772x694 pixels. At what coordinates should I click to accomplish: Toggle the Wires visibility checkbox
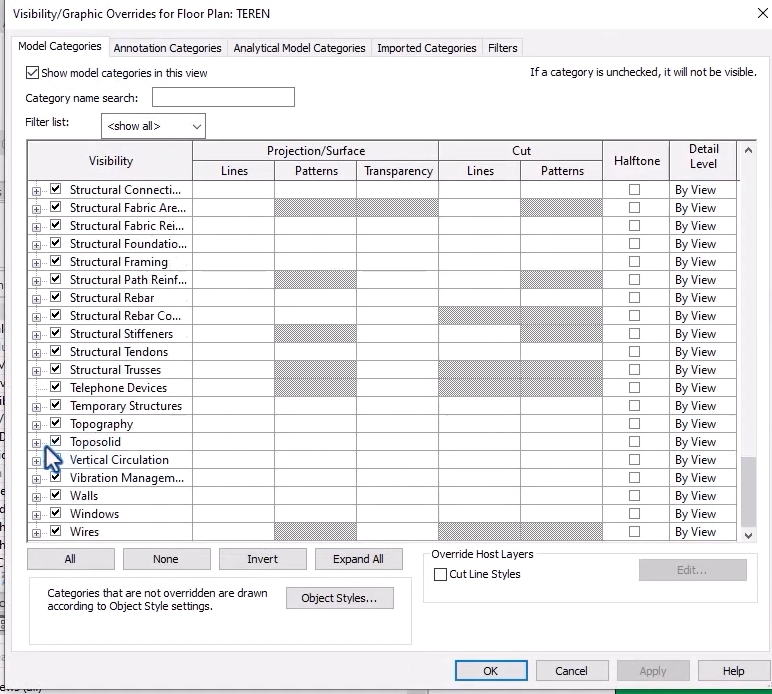(x=56, y=531)
